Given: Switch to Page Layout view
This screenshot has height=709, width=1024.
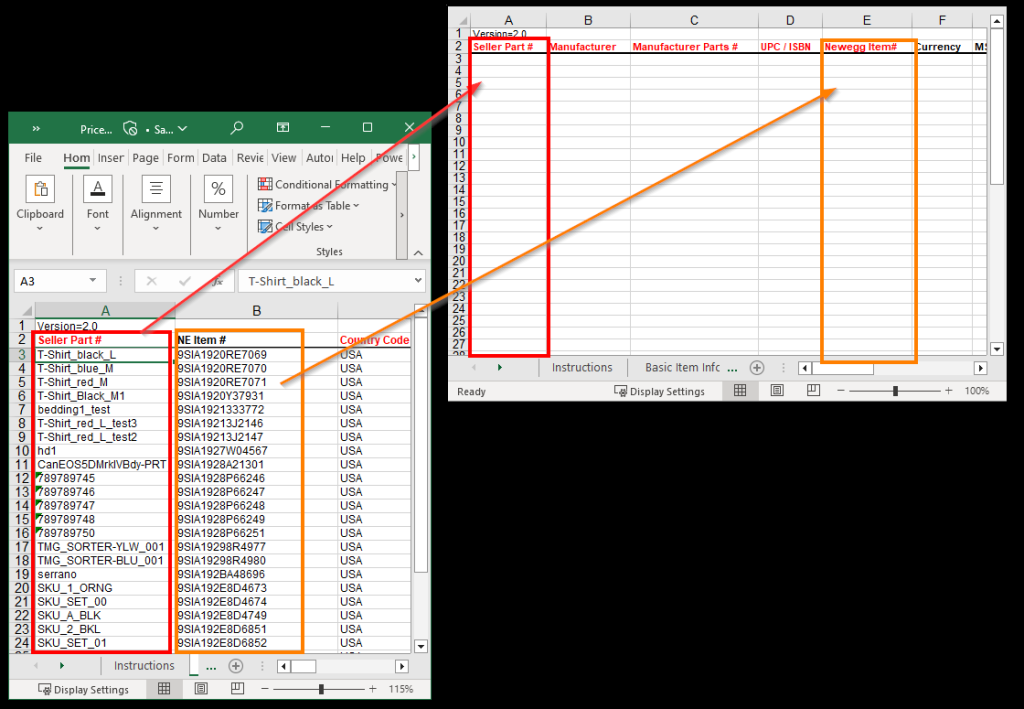Looking at the screenshot, I should [201, 689].
